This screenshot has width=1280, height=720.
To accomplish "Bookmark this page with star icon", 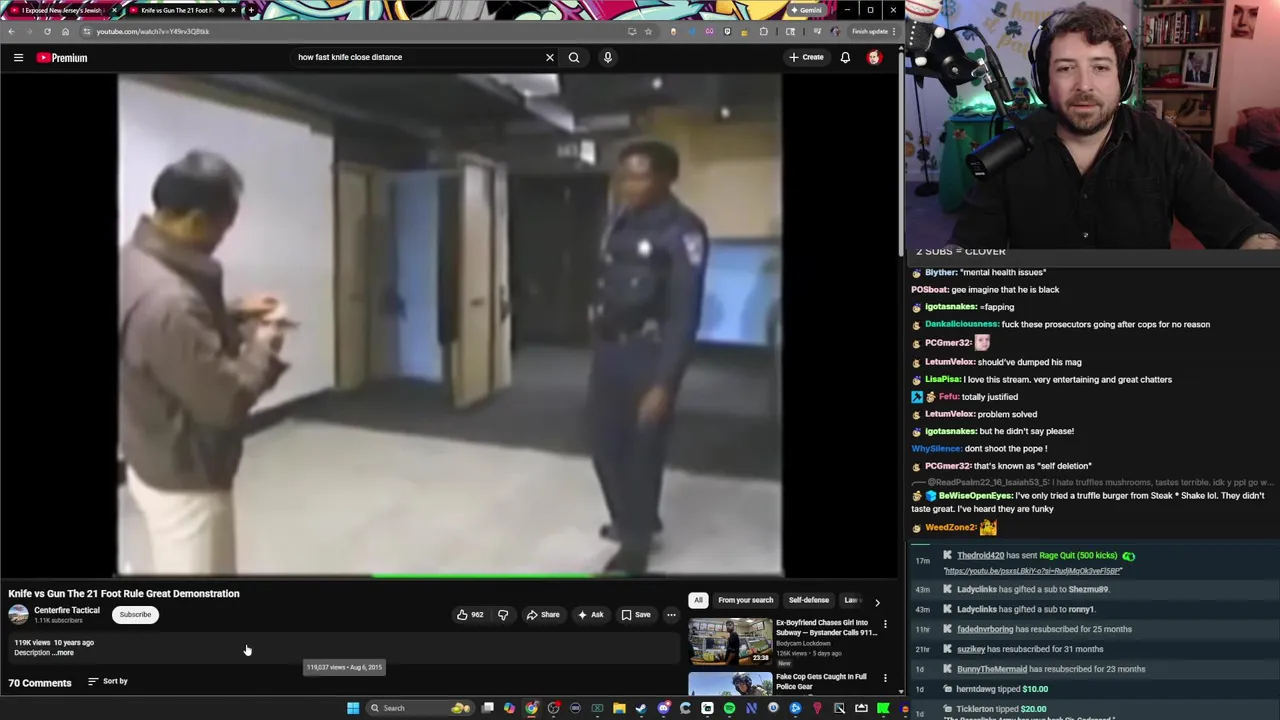I will (x=648, y=31).
